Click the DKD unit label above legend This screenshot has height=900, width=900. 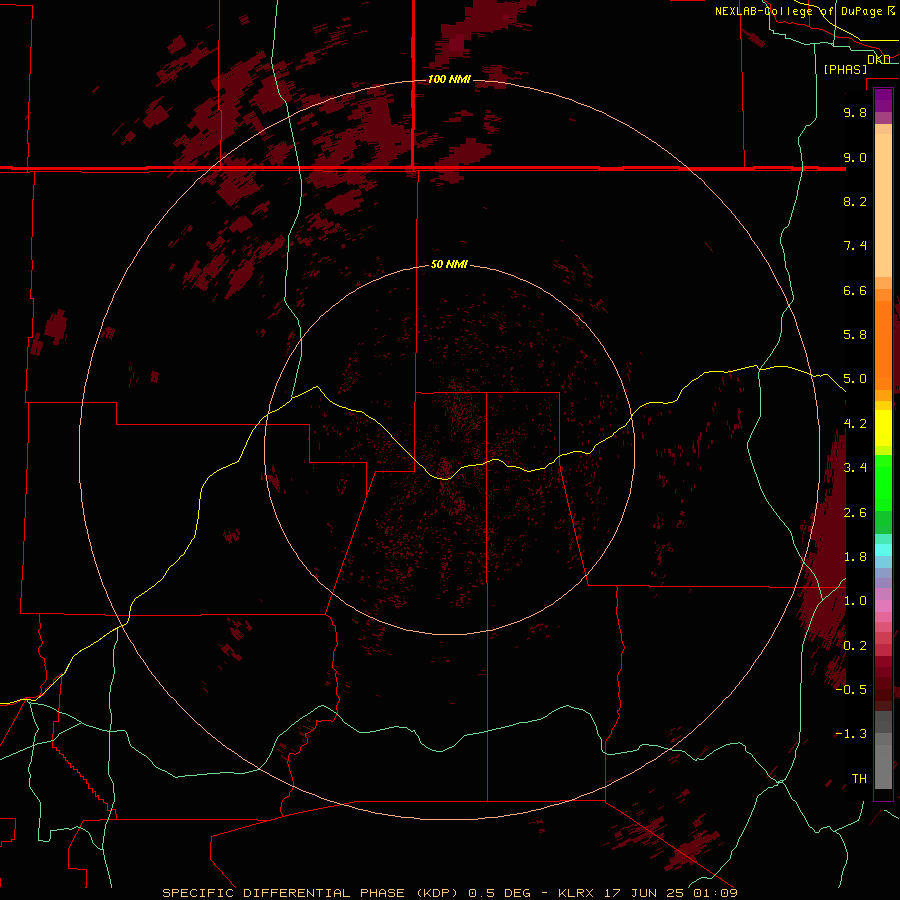pos(879,60)
